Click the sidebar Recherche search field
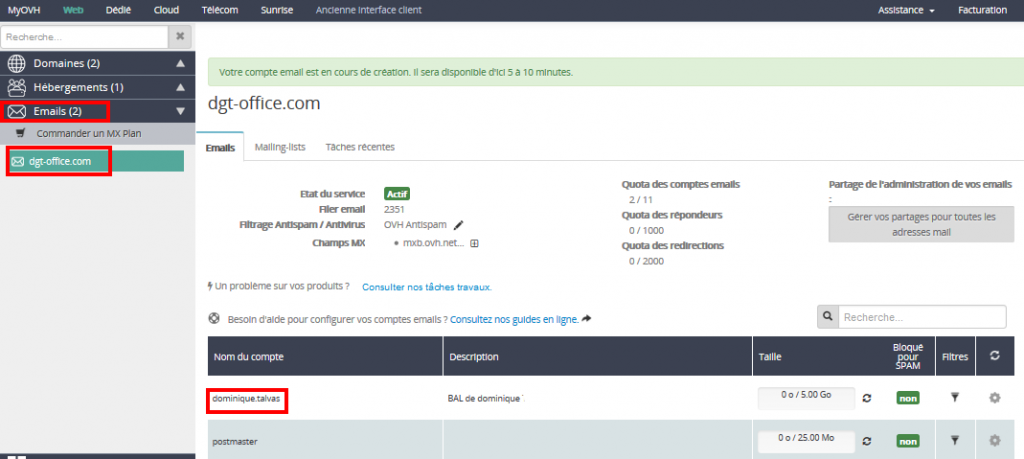Viewport: 1024px width, 459px height. (84, 37)
